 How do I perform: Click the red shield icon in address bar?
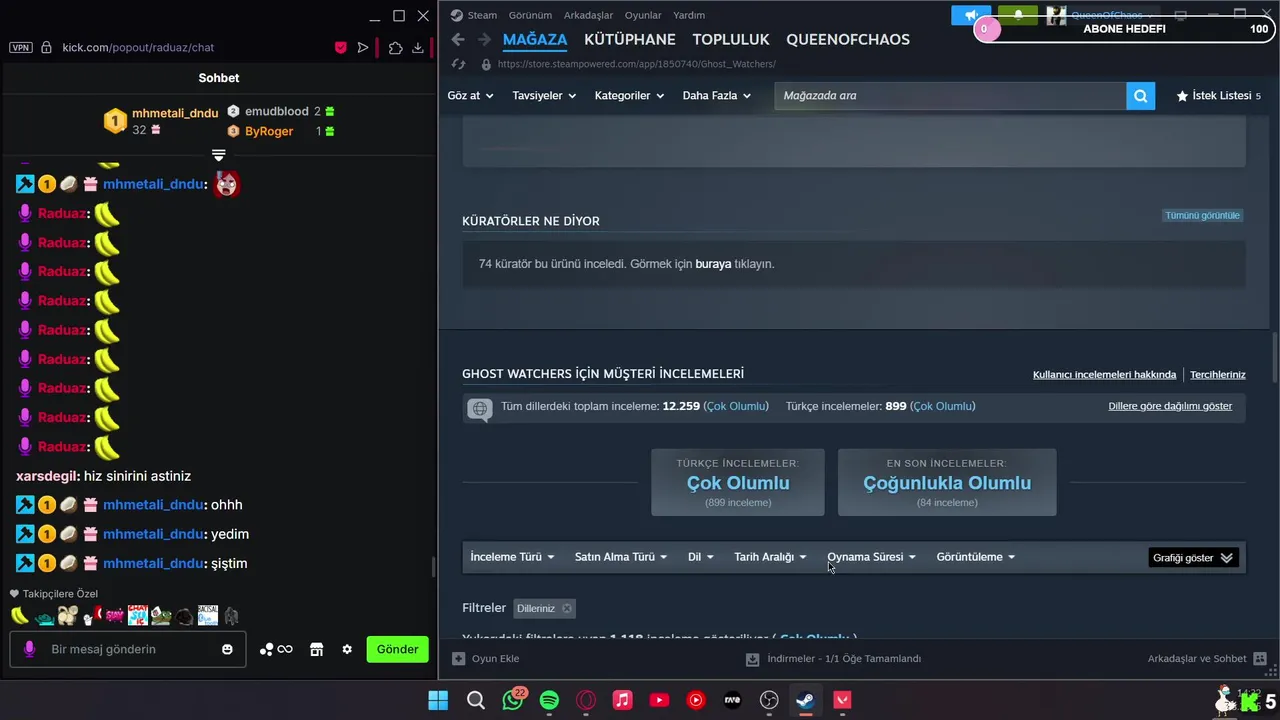point(340,47)
